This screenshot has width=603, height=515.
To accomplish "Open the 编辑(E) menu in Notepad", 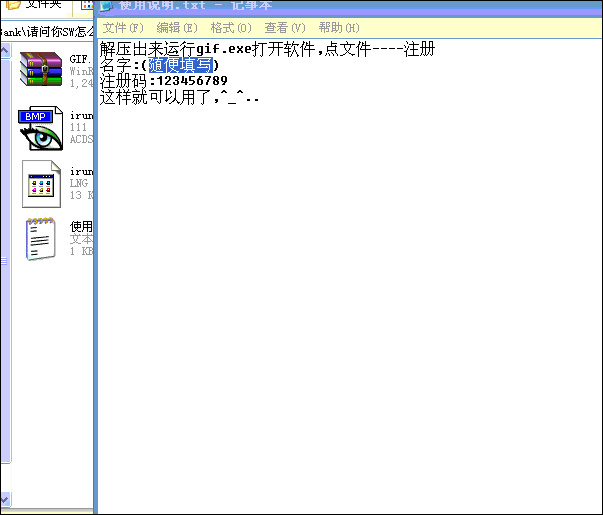I will [177, 28].
